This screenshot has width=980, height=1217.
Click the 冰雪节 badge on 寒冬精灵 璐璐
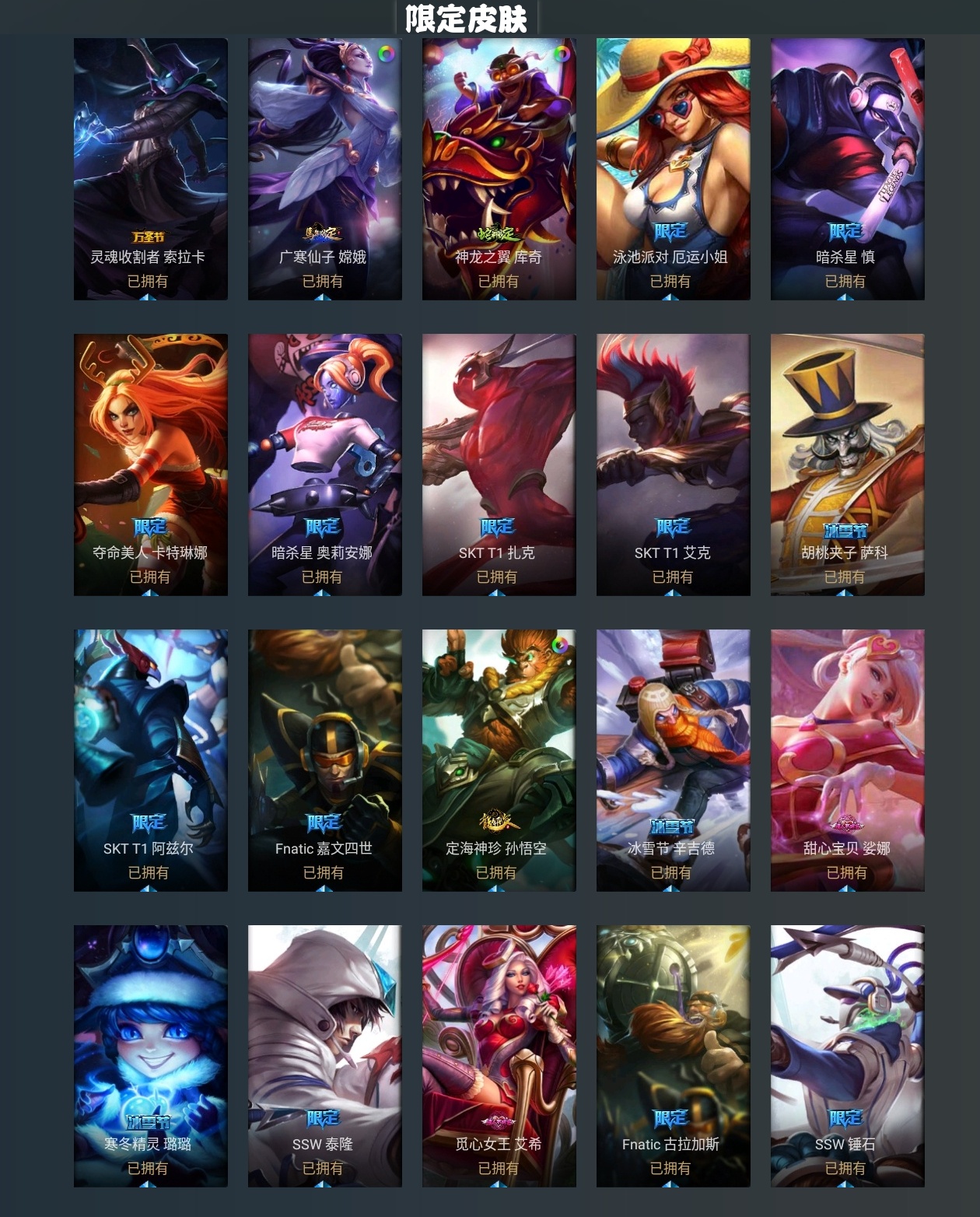148,1122
